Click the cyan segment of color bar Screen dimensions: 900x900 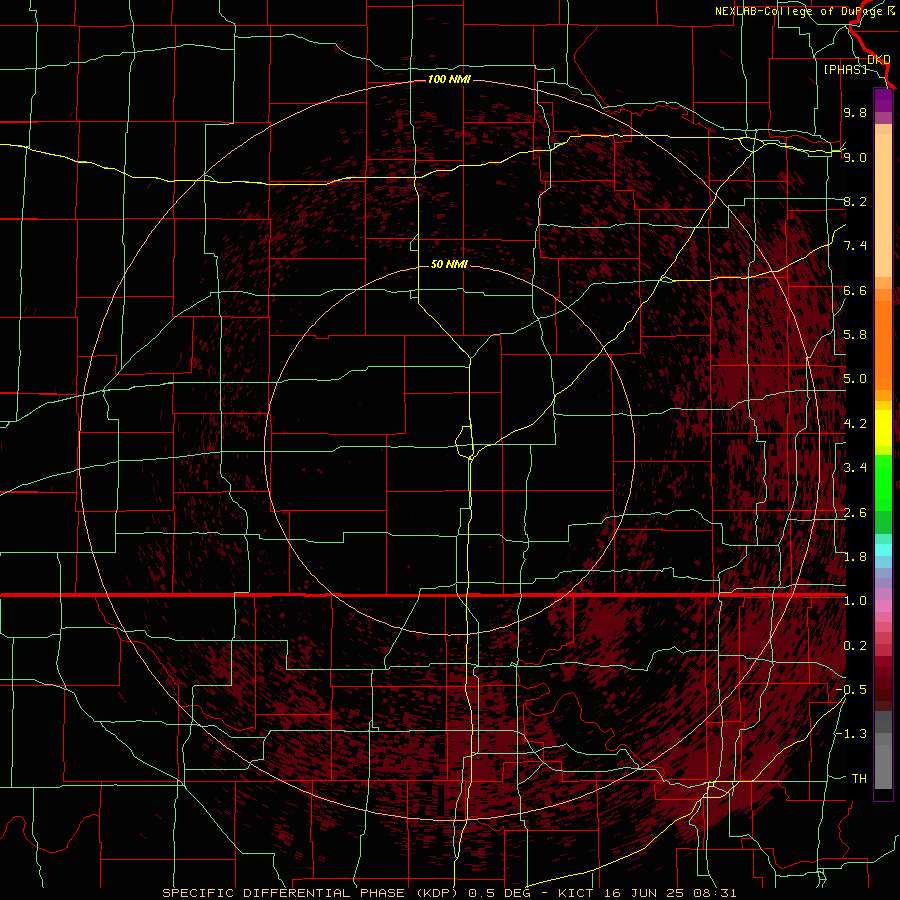coord(883,550)
